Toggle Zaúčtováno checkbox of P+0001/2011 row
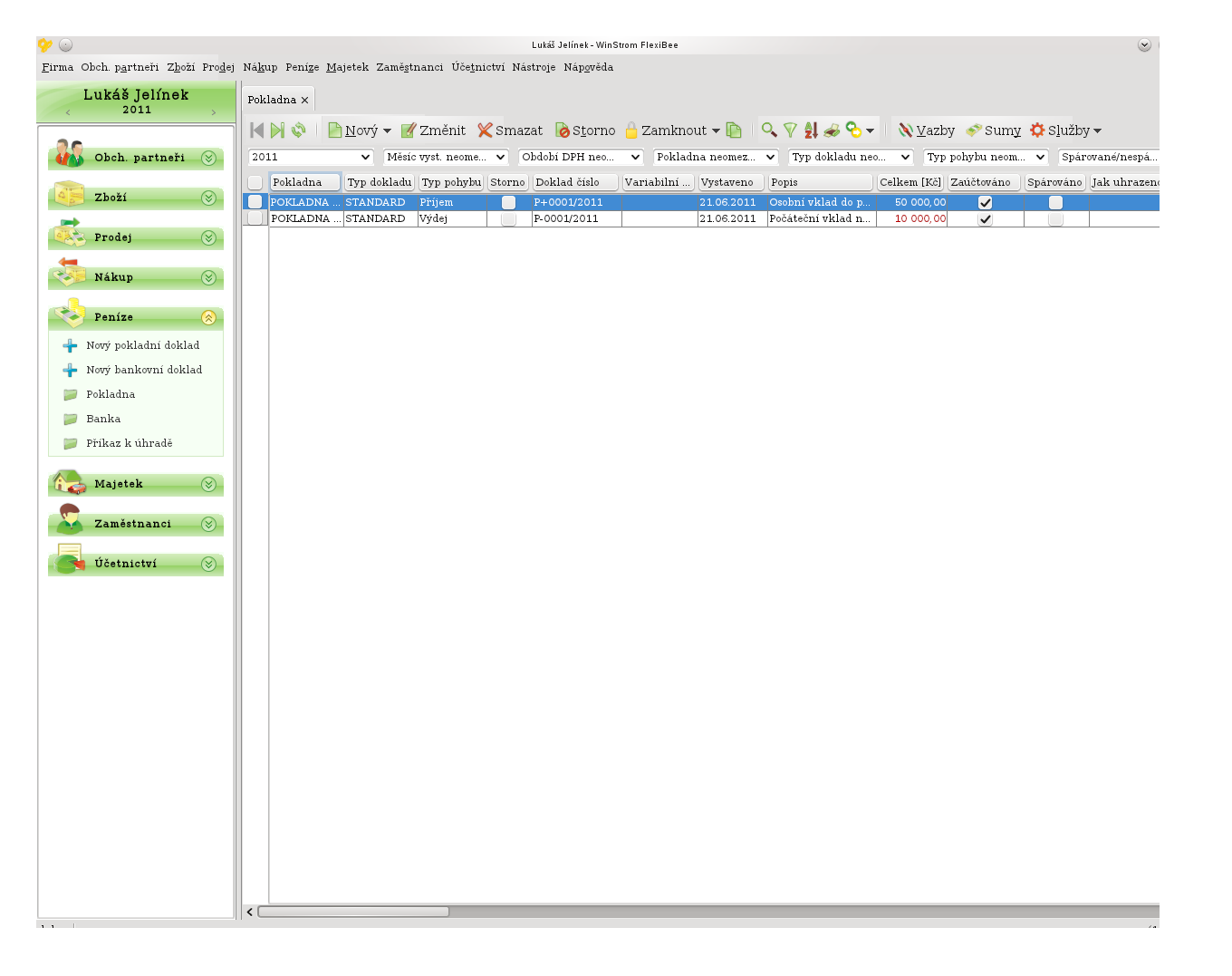 point(986,202)
